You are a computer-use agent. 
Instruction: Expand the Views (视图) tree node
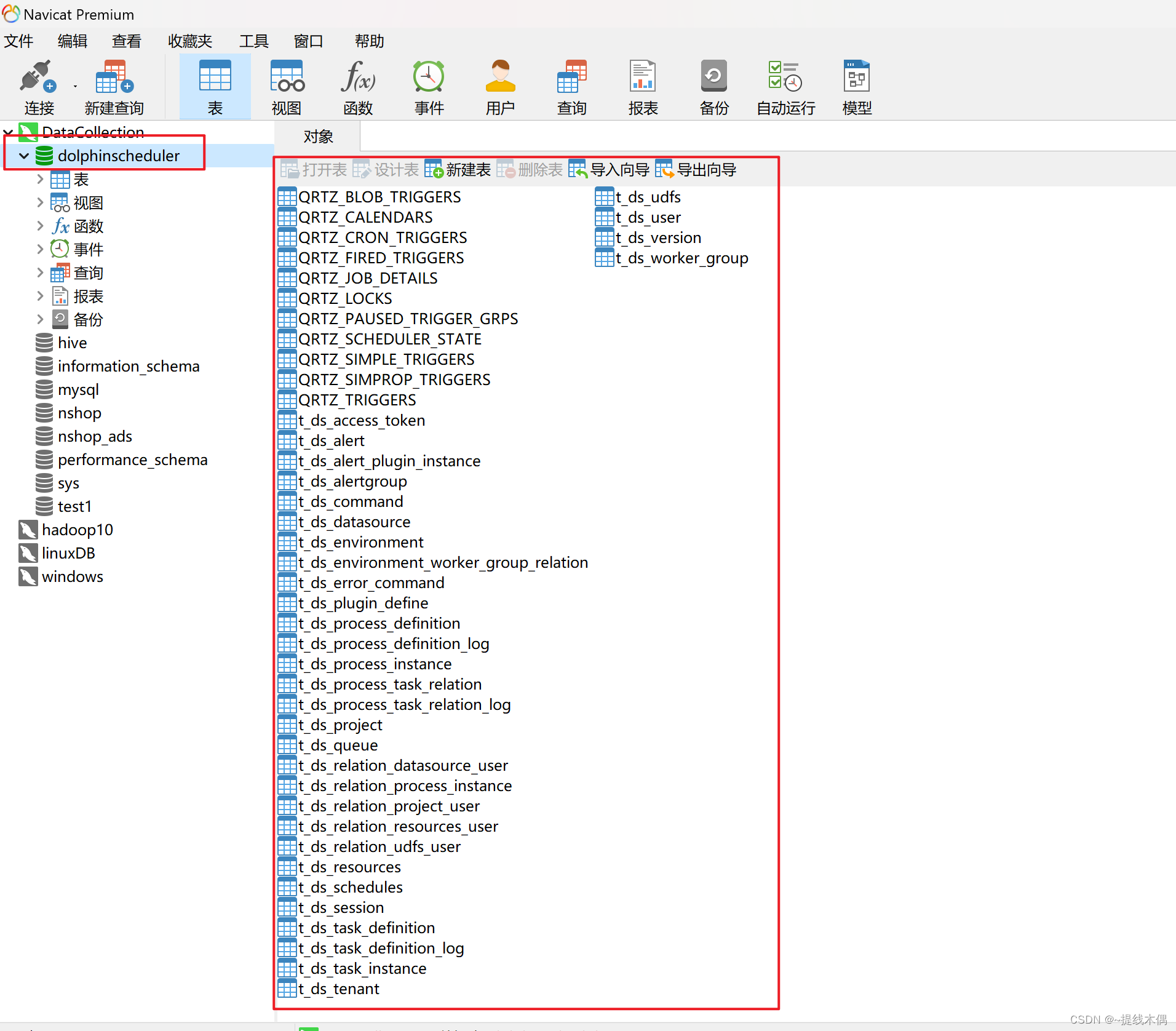pos(40,202)
